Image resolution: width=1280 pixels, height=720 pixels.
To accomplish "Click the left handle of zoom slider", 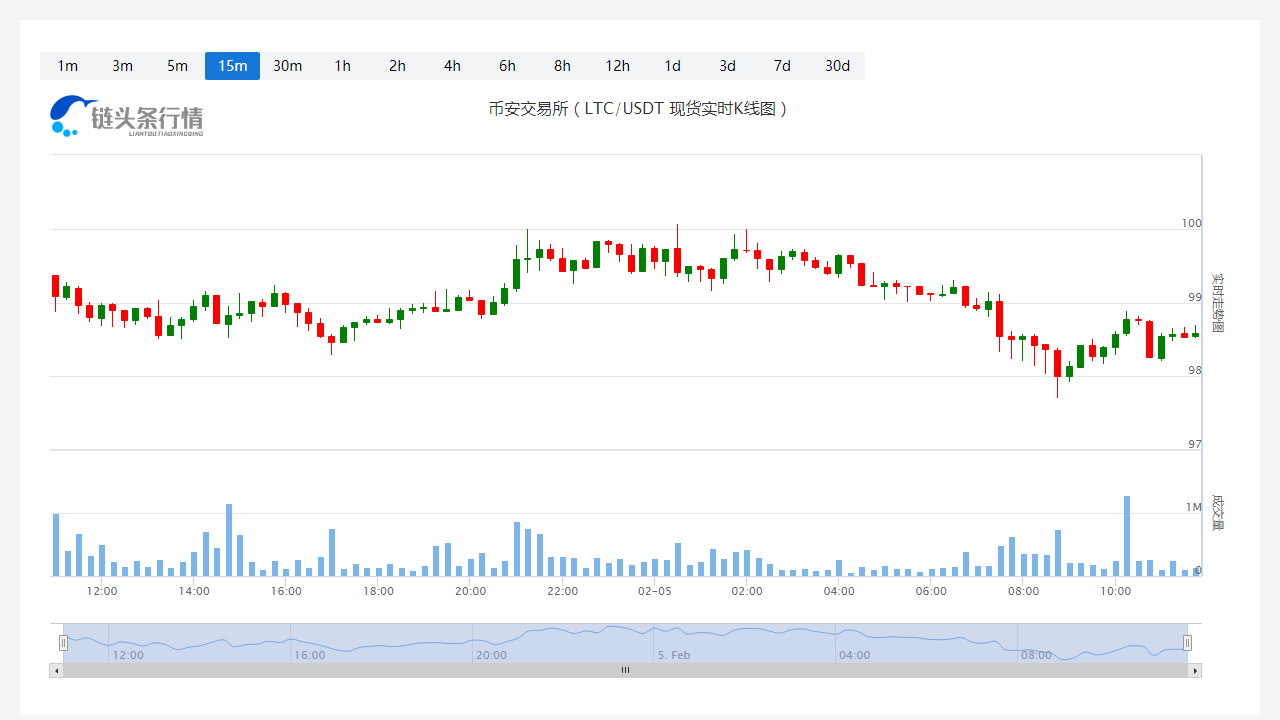I will (x=63, y=643).
